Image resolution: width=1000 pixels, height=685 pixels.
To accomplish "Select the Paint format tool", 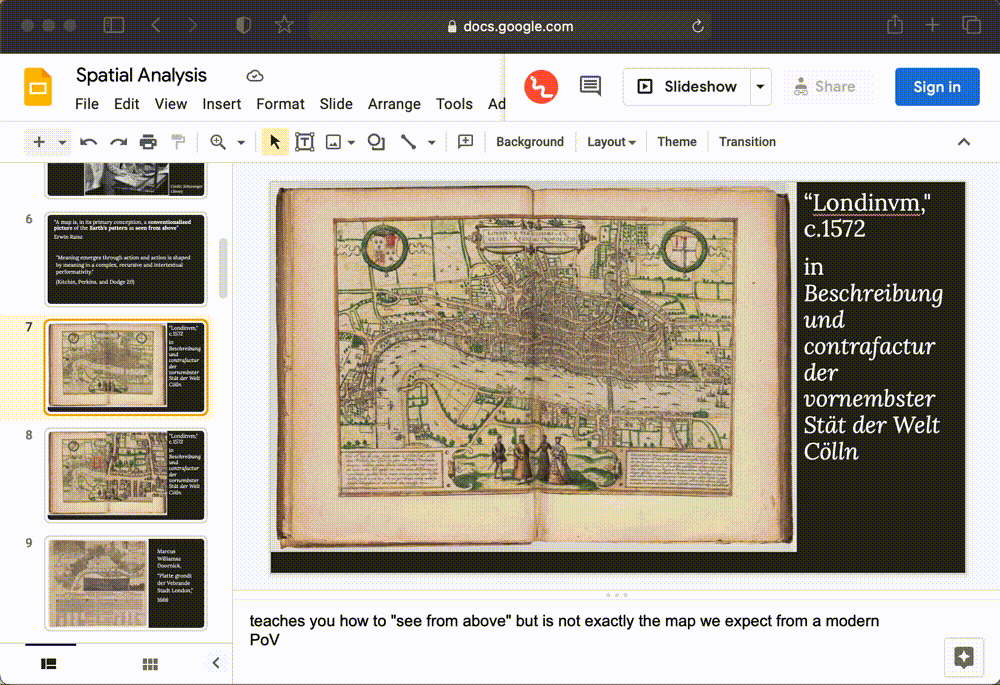I will tap(178, 142).
